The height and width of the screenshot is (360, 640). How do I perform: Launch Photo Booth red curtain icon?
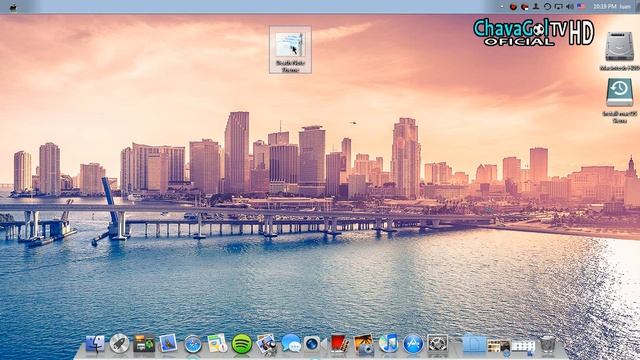click(x=339, y=344)
